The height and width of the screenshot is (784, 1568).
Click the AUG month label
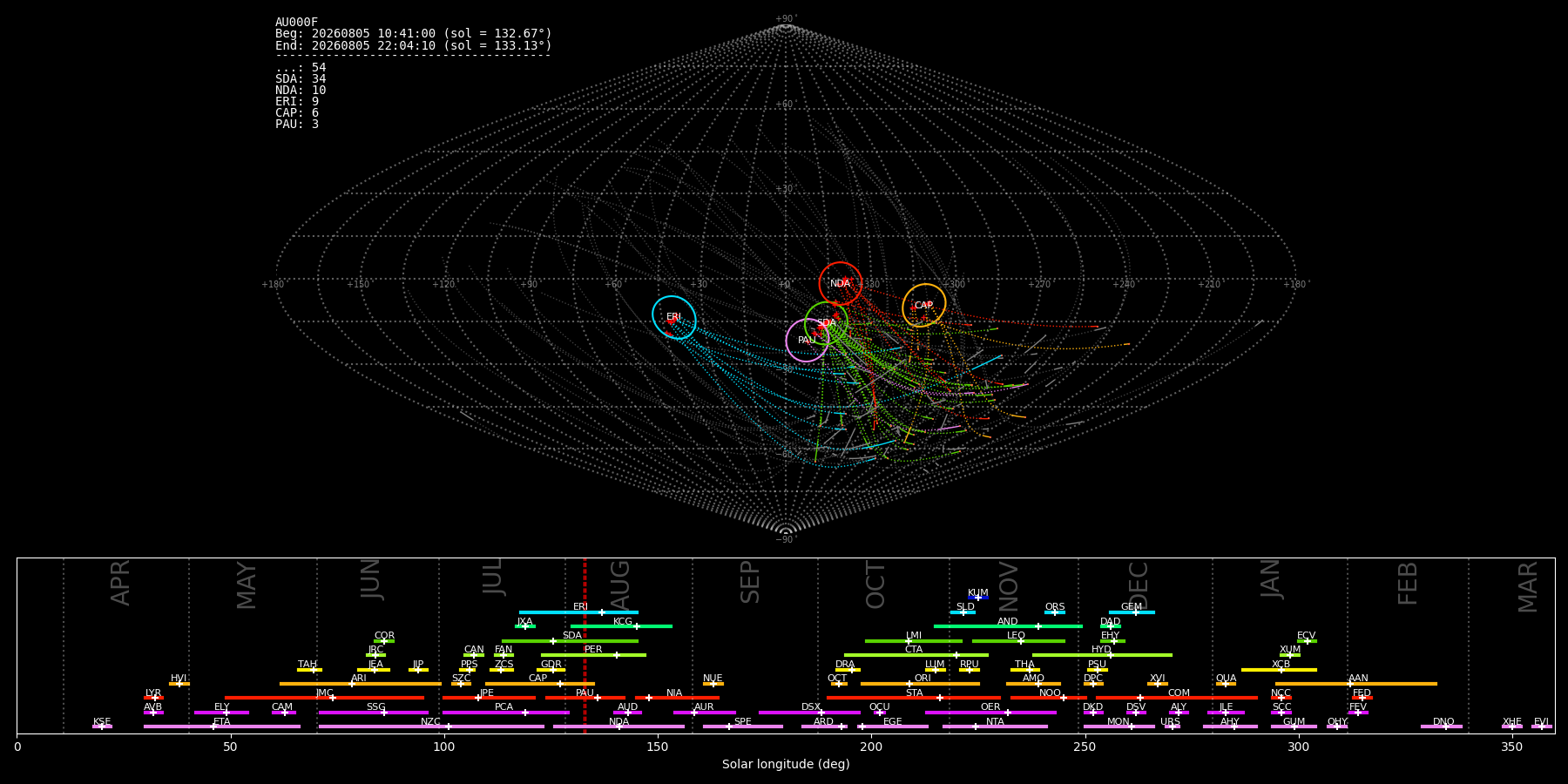pyautogui.click(x=620, y=585)
